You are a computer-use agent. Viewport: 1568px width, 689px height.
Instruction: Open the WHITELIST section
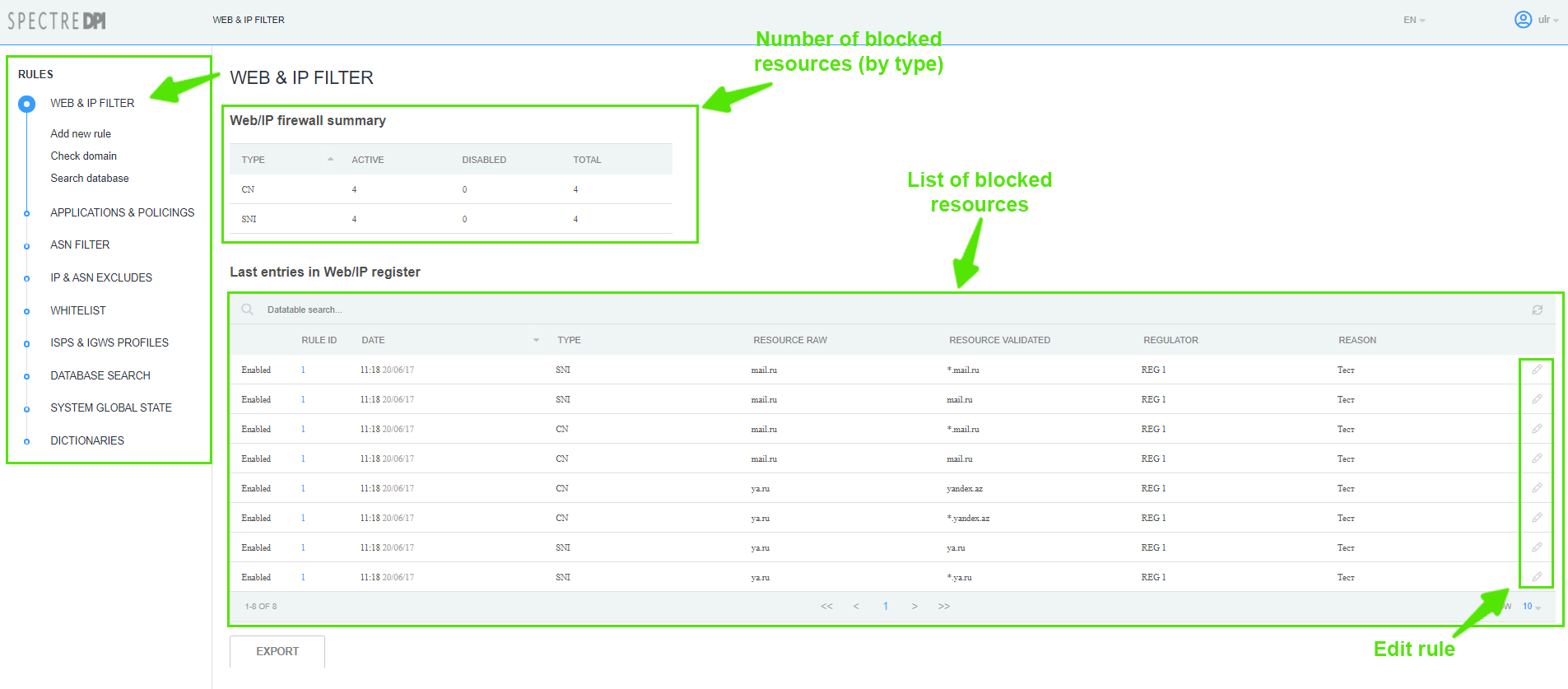coord(78,310)
